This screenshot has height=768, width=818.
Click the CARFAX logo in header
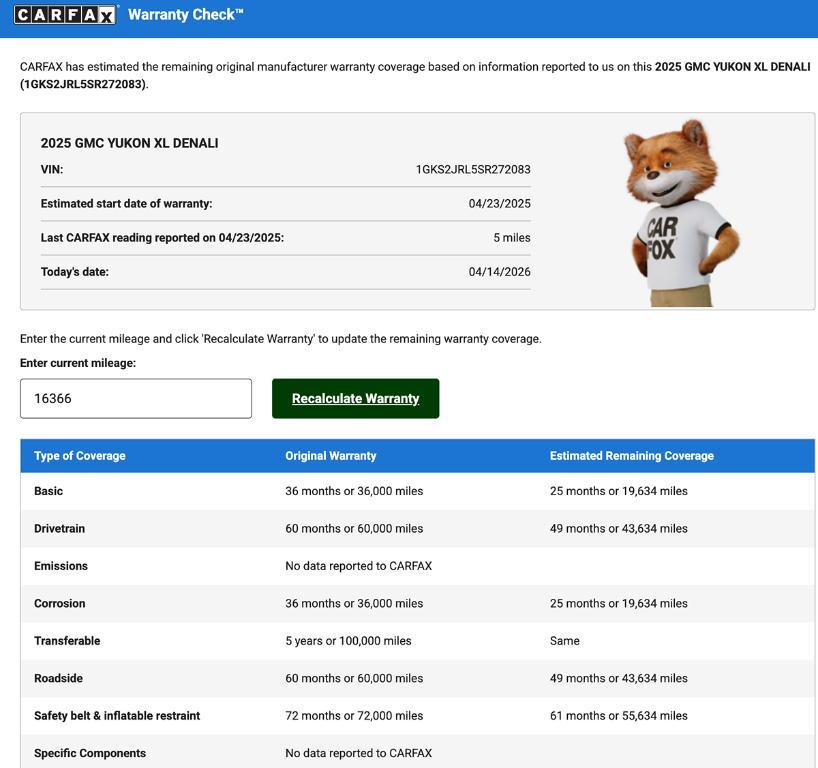point(65,15)
